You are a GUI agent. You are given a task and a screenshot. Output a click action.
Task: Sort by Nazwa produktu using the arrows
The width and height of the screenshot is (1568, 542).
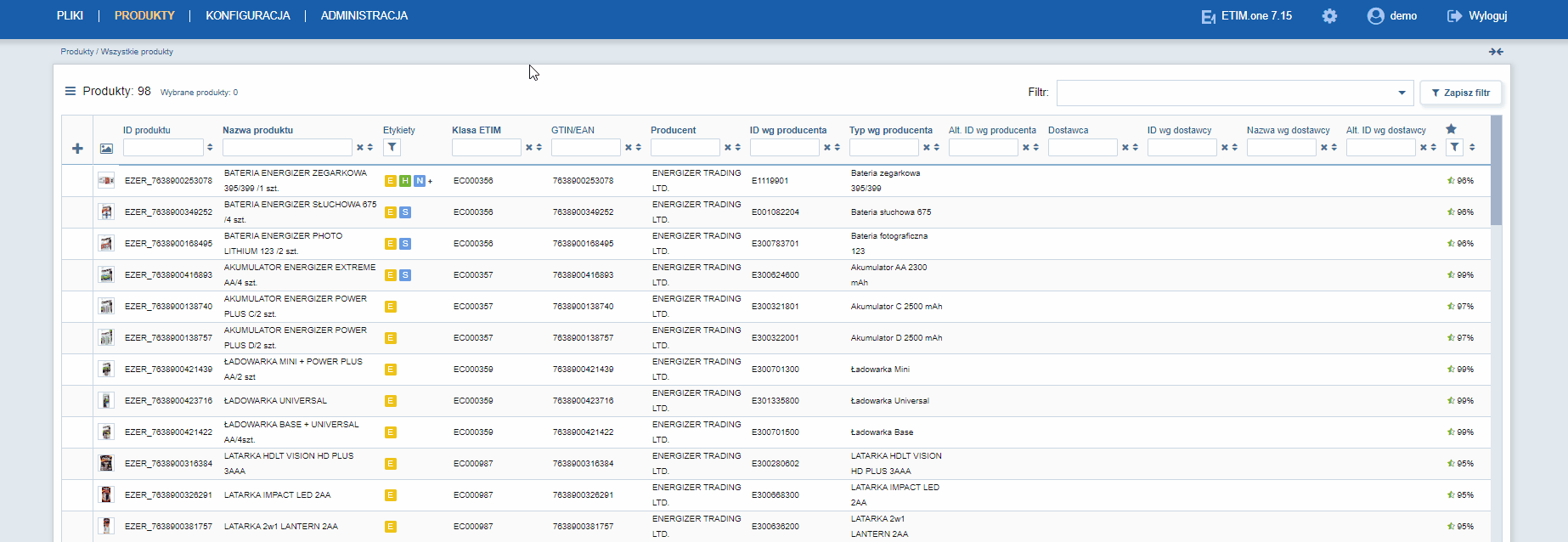tap(370, 148)
